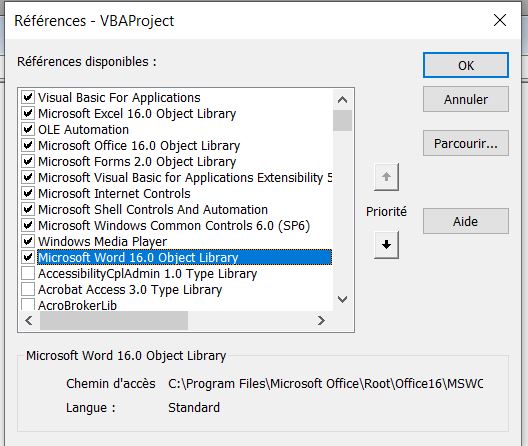Select Microsoft Internet Controls list entry
The image size is (528, 446).
pos(114,193)
